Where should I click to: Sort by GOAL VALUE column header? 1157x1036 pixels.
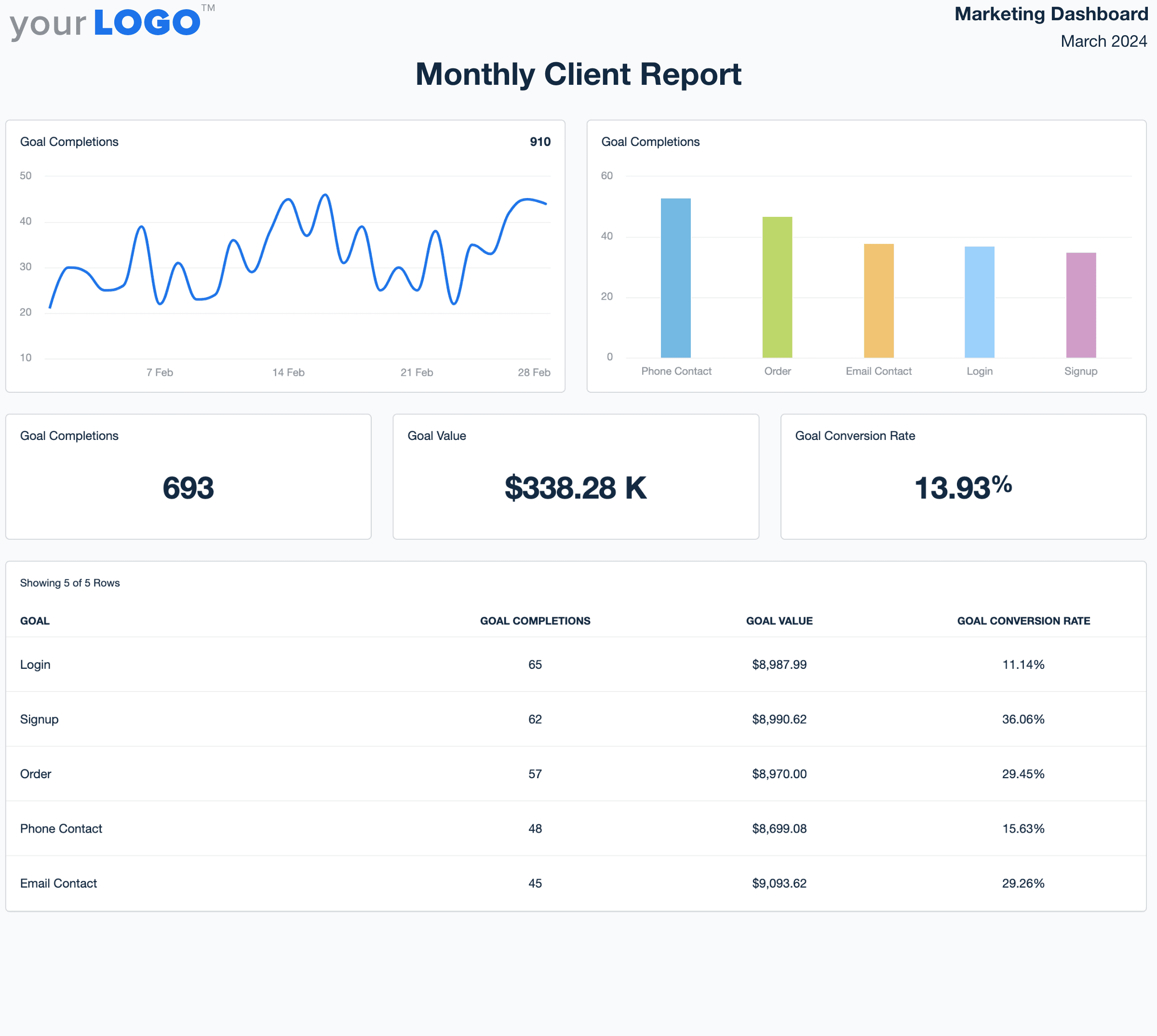[x=779, y=621]
